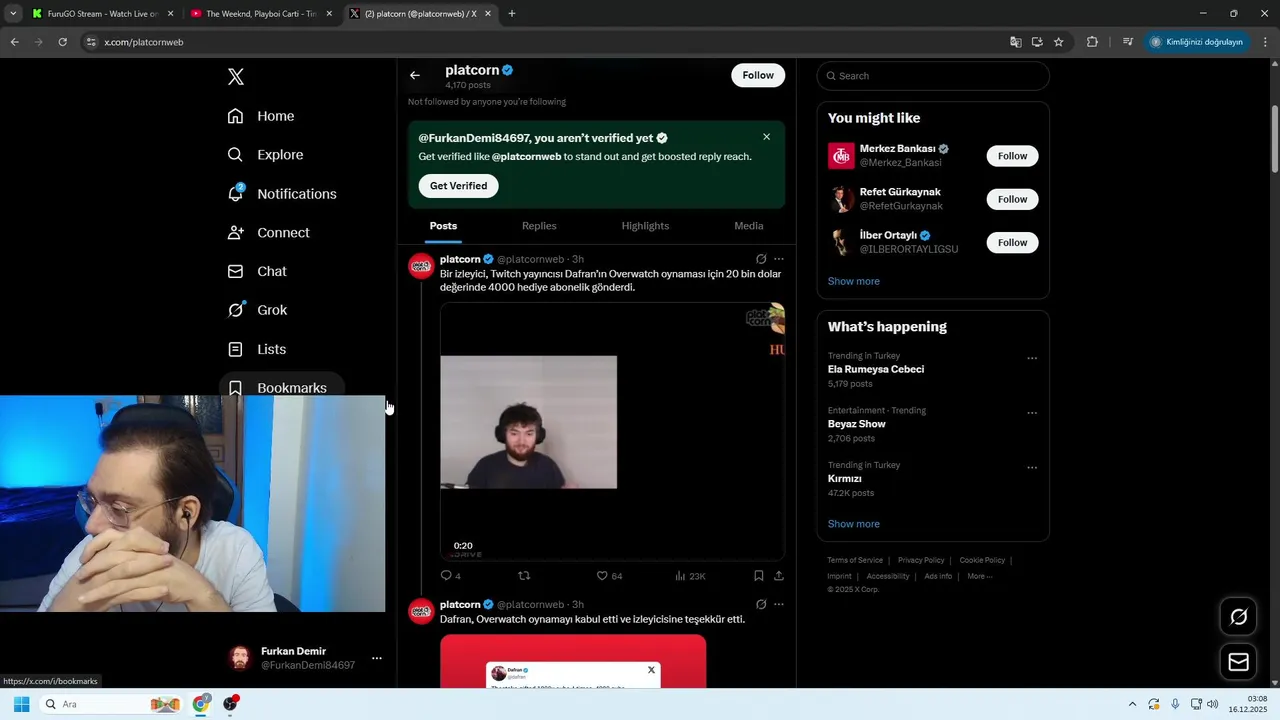Switch to FuruGO Stream browser tab
The width and height of the screenshot is (1280, 720).
102,14
